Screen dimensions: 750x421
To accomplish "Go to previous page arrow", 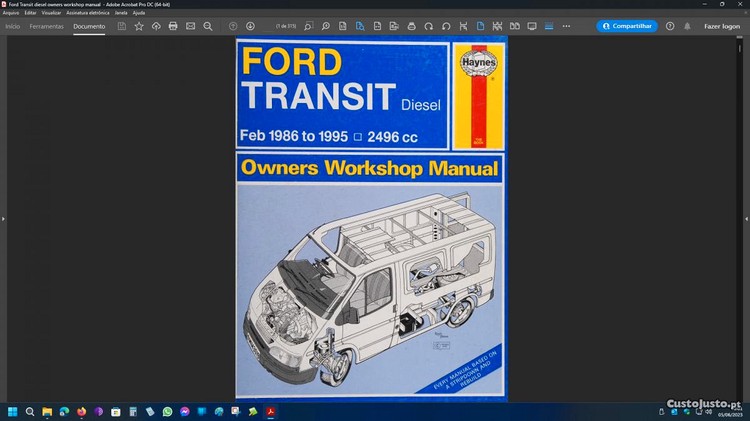I will click(x=233, y=26).
